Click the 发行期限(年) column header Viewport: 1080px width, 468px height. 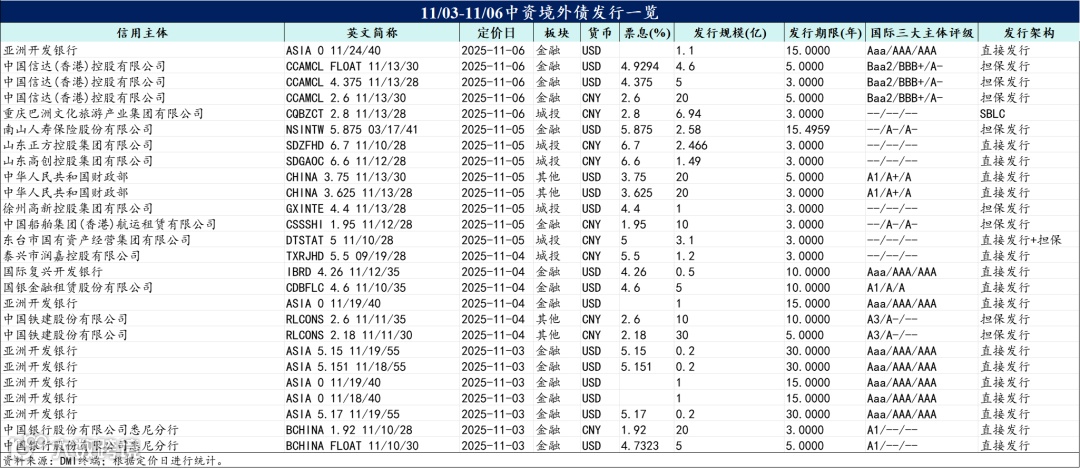824,32
